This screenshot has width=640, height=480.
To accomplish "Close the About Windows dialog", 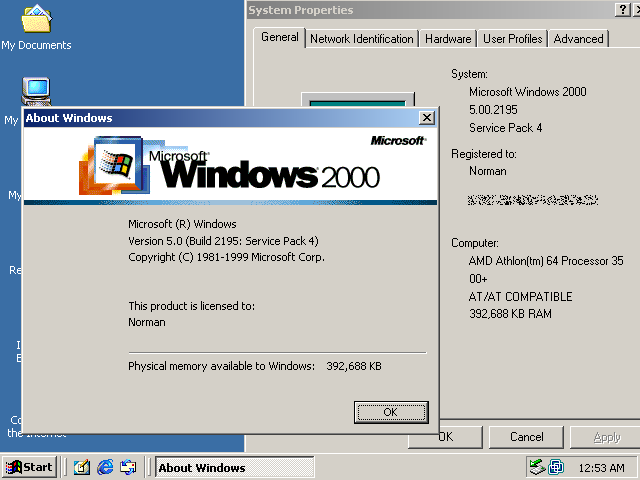I will click(x=427, y=118).
